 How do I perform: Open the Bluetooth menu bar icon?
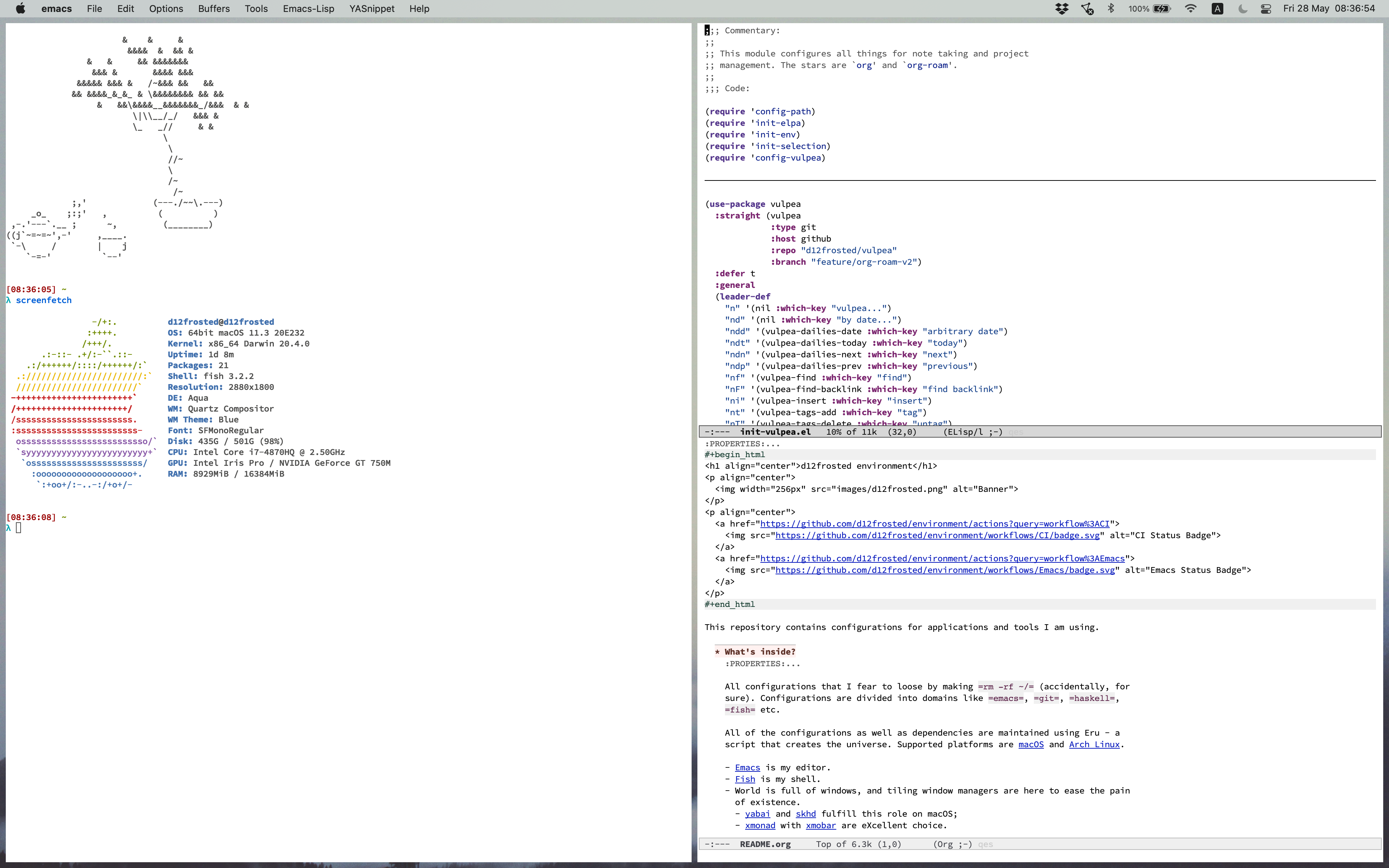[x=1111, y=9]
